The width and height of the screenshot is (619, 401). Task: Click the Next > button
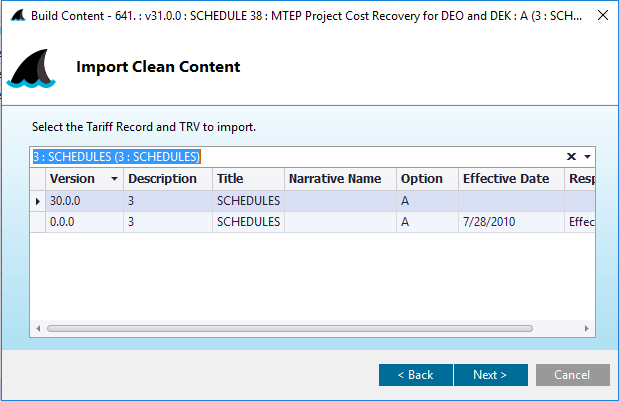[490, 375]
